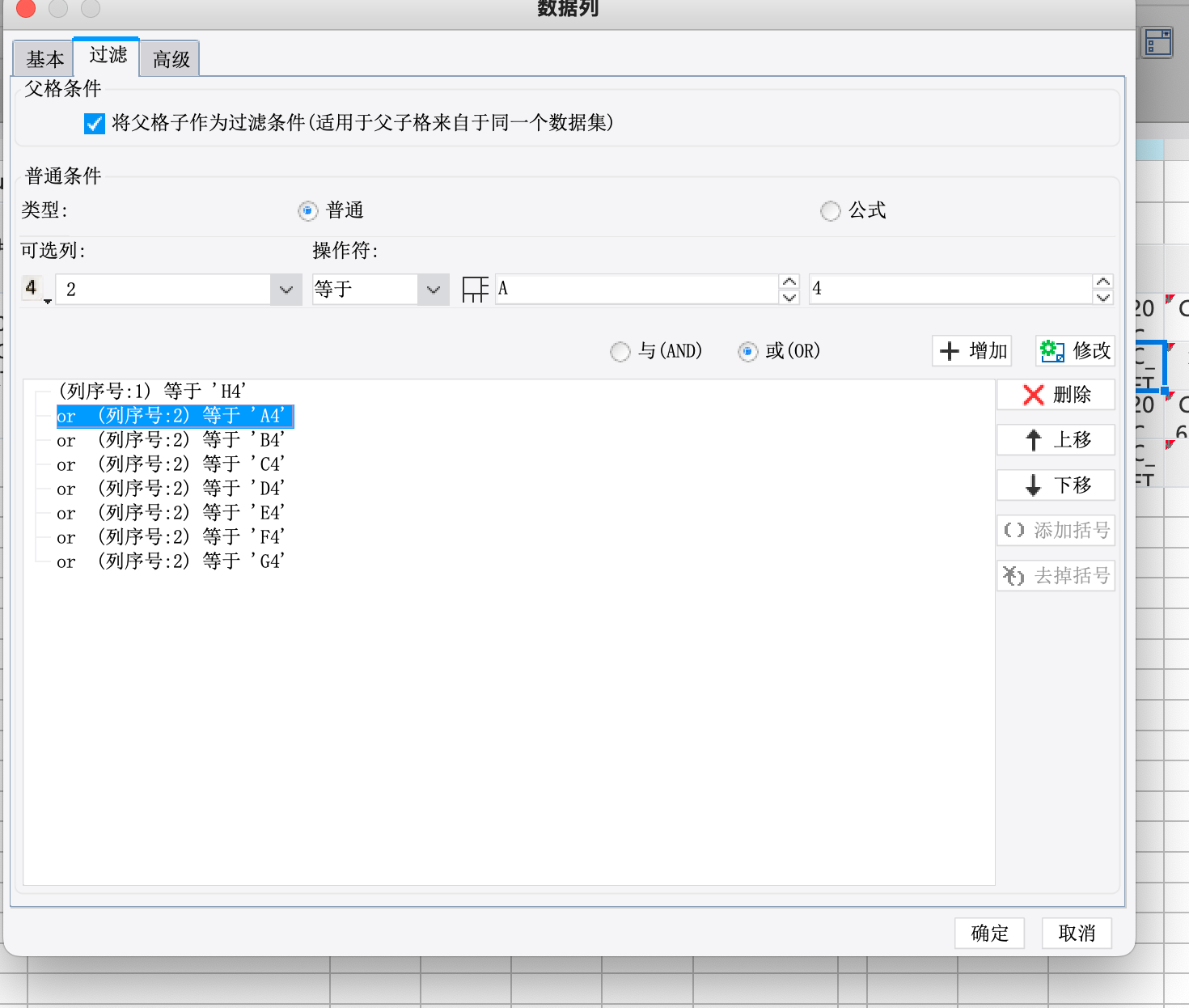Screen dimensions: 1189x1008
Task: Select condition or (列序号:2) 等于 'B4'
Action: [171, 440]
